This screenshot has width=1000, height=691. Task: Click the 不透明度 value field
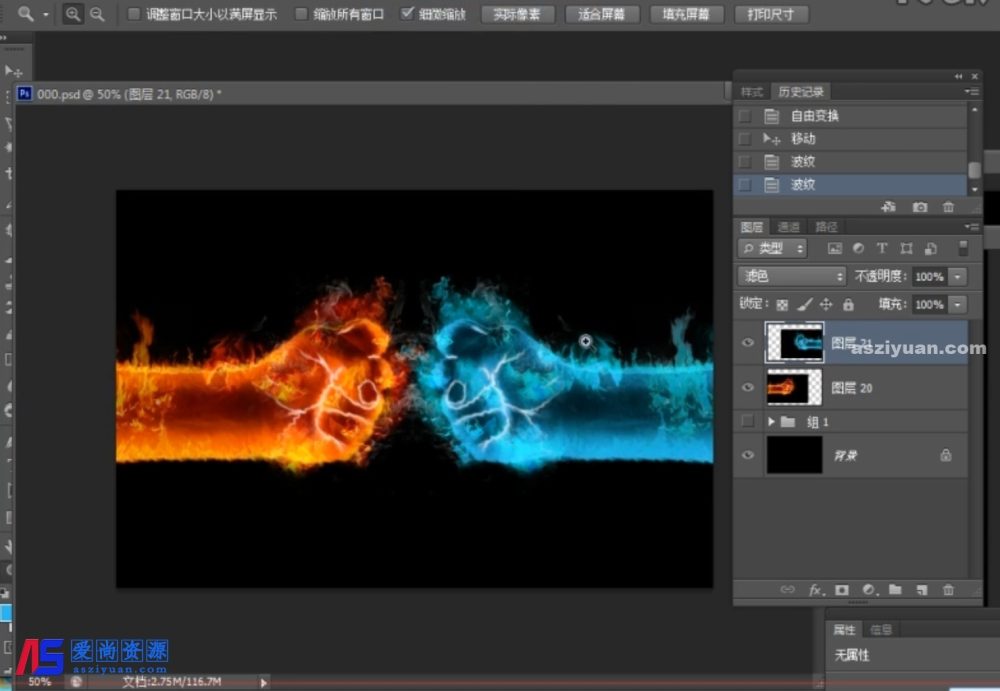(929, 277)
